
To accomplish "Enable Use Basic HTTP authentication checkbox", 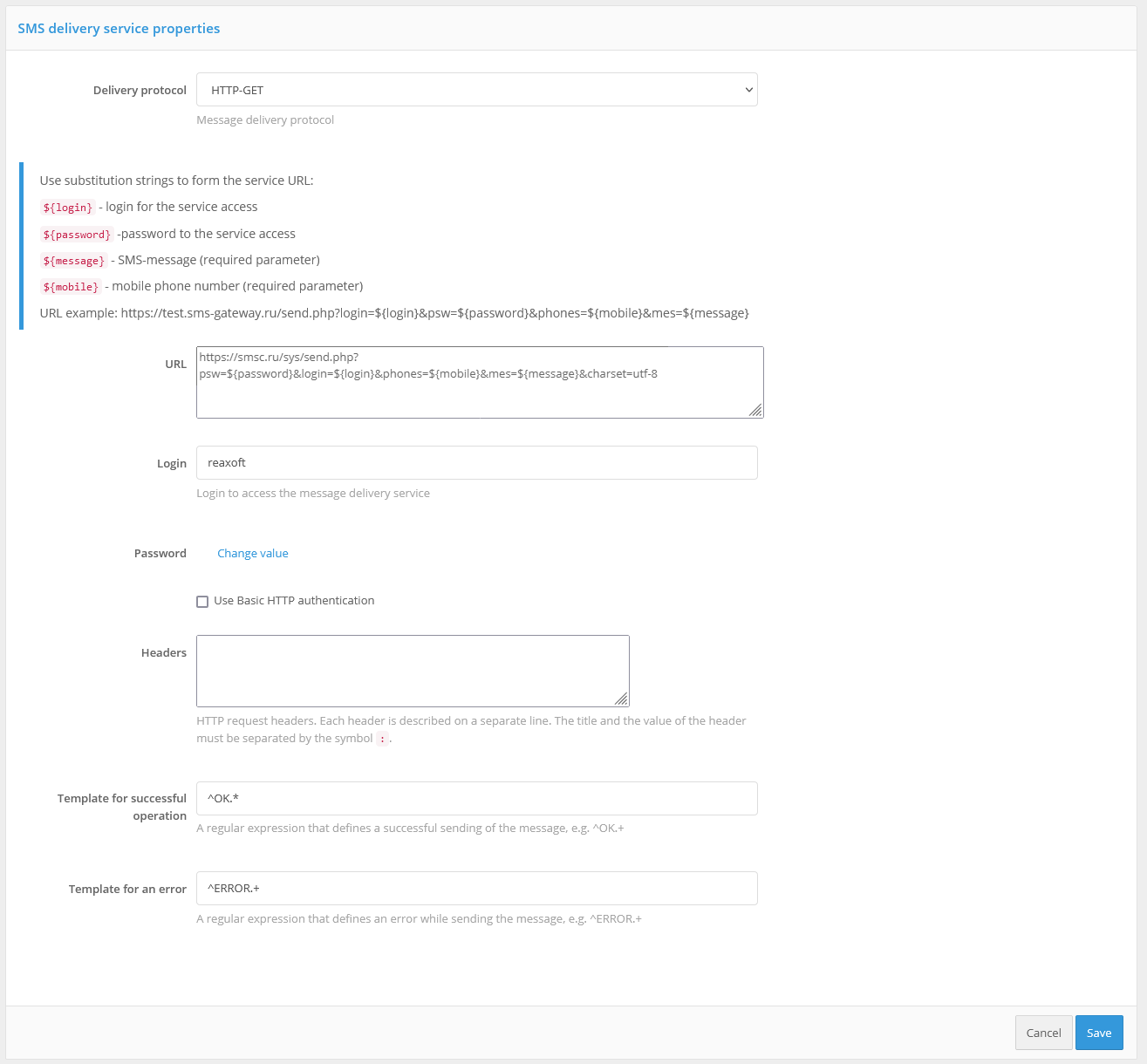I will point(202,602).
